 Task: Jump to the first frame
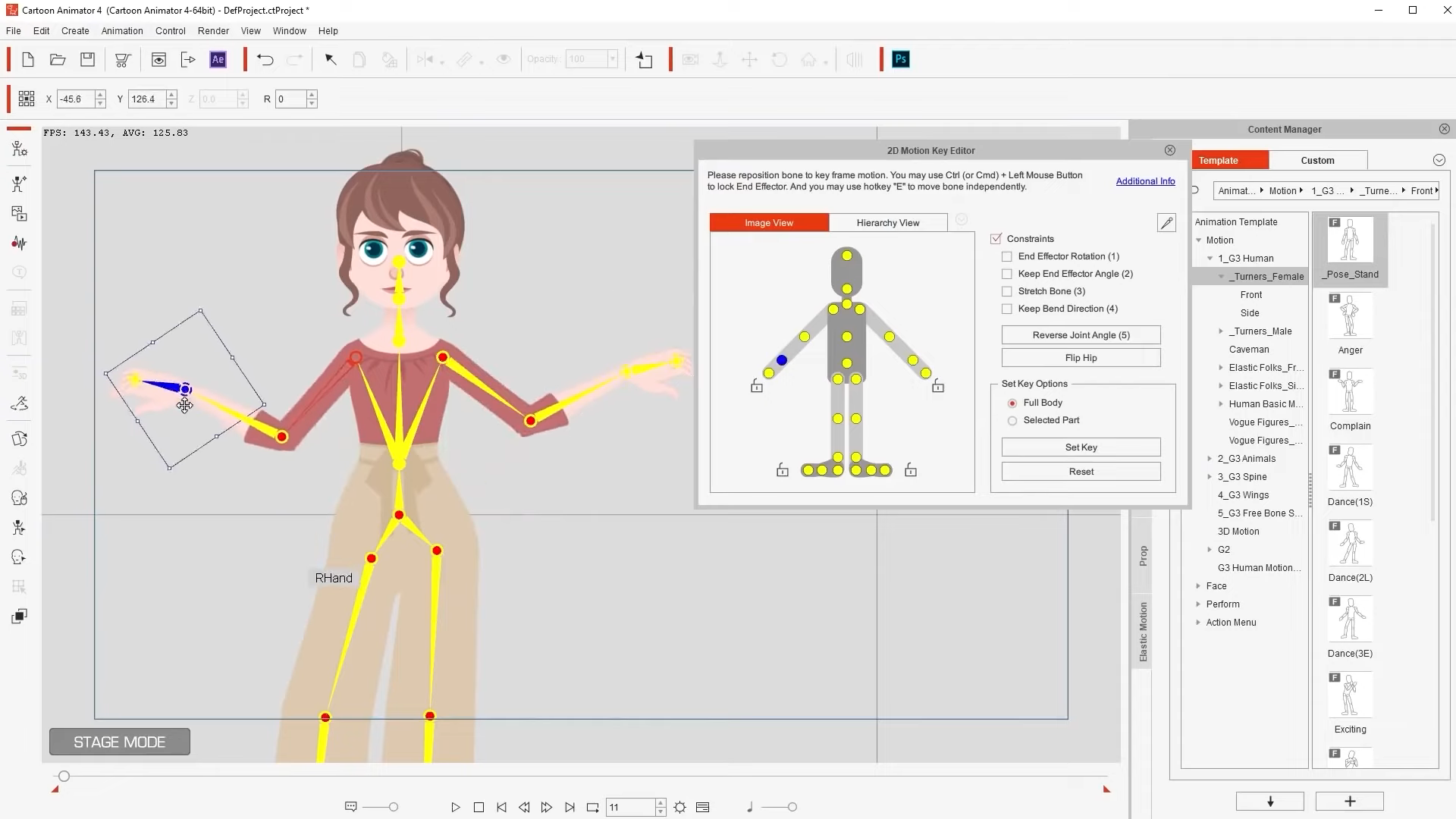click(x=501, y=808)
